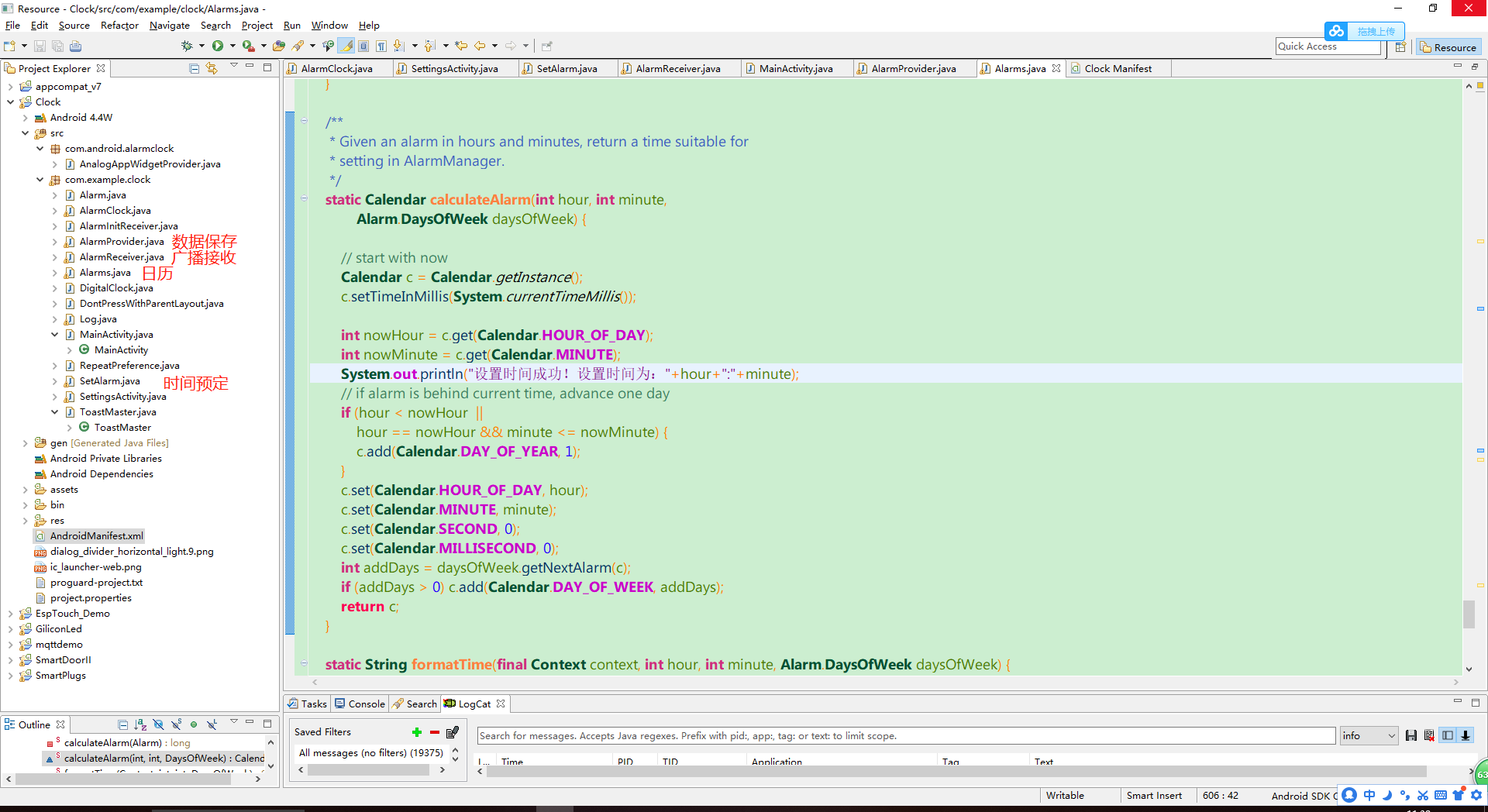Switch to the Search view tab
The image size is (1488, 812).
(x=415, y=704)
